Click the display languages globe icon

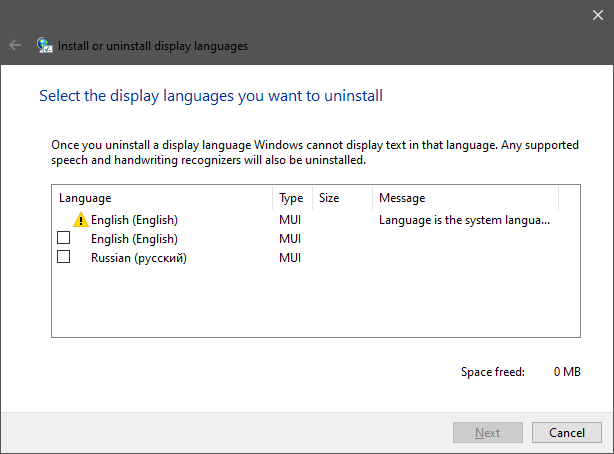(x=45, y=45)
